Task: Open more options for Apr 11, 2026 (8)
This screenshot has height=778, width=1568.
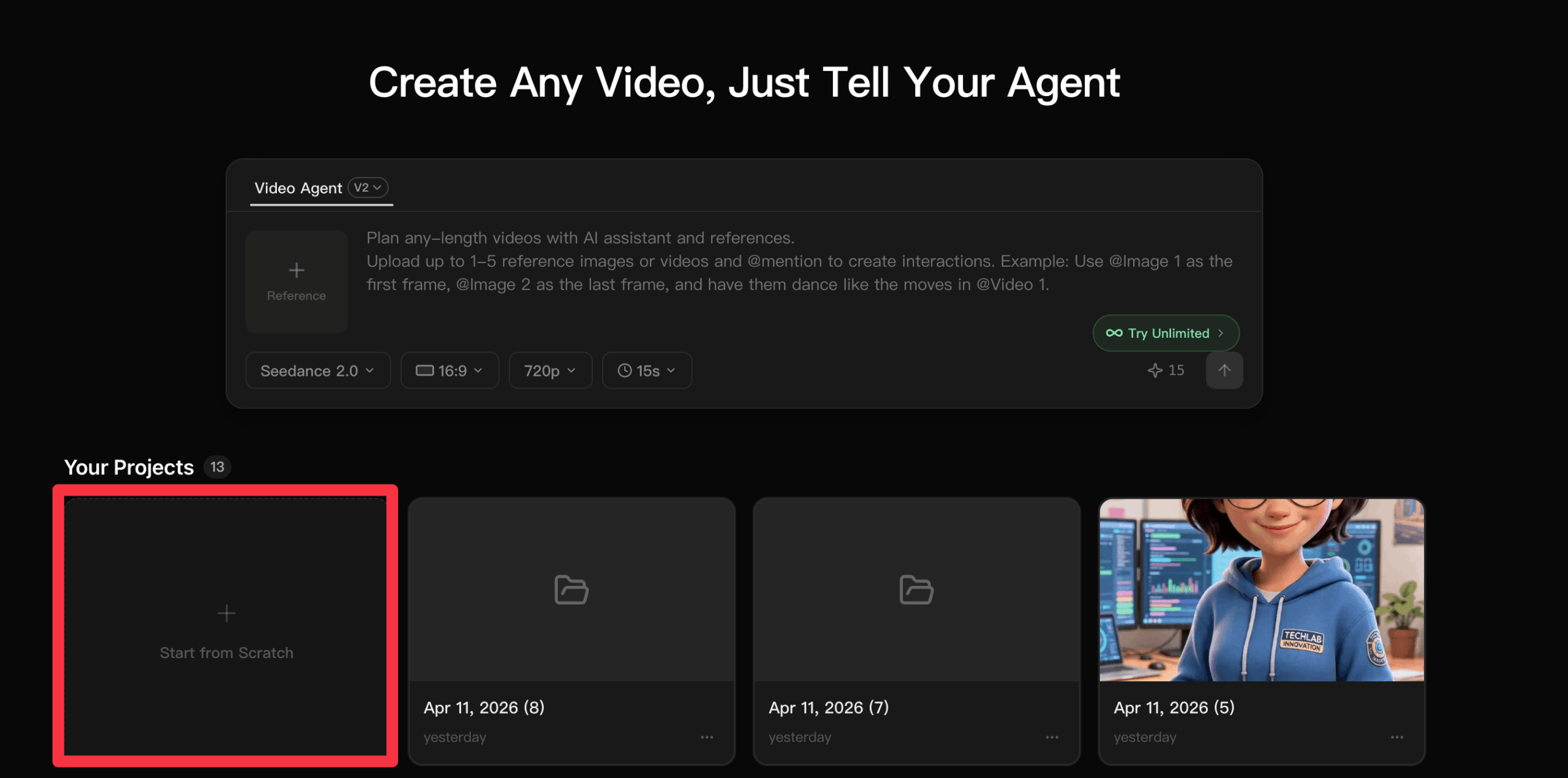Action: click(707, 737)
